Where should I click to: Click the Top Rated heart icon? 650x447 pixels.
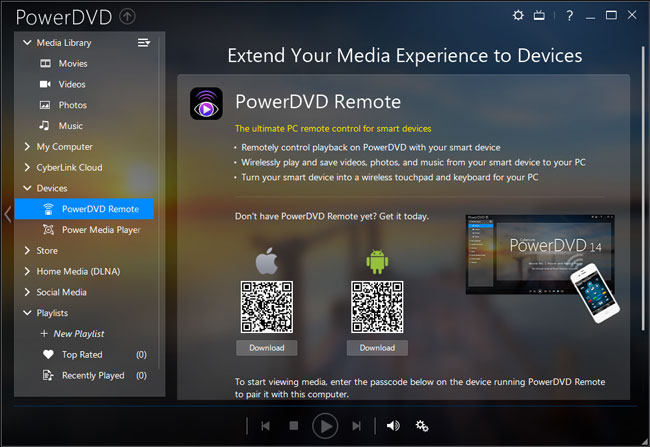(x=49, y=355)
